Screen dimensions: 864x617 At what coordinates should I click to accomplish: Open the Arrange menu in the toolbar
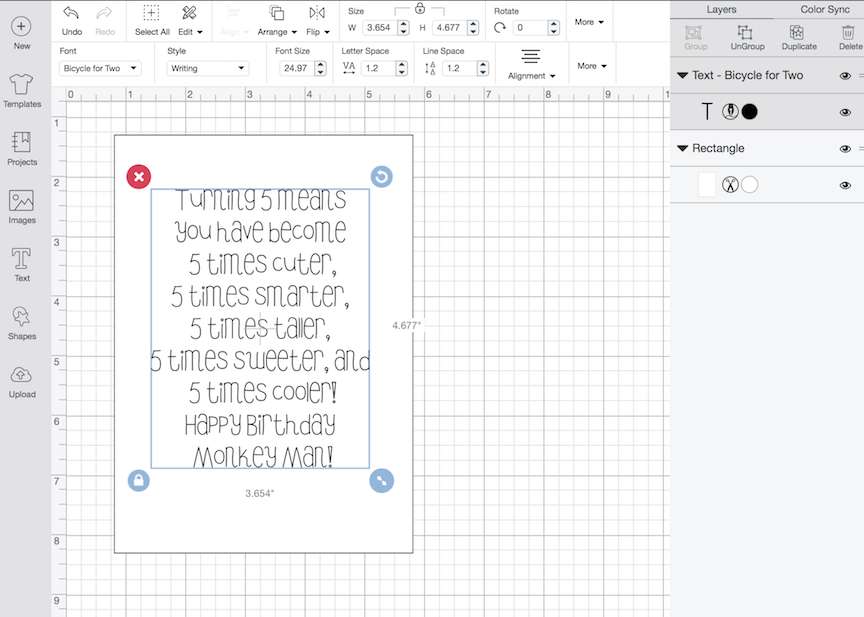click(276, 20)
